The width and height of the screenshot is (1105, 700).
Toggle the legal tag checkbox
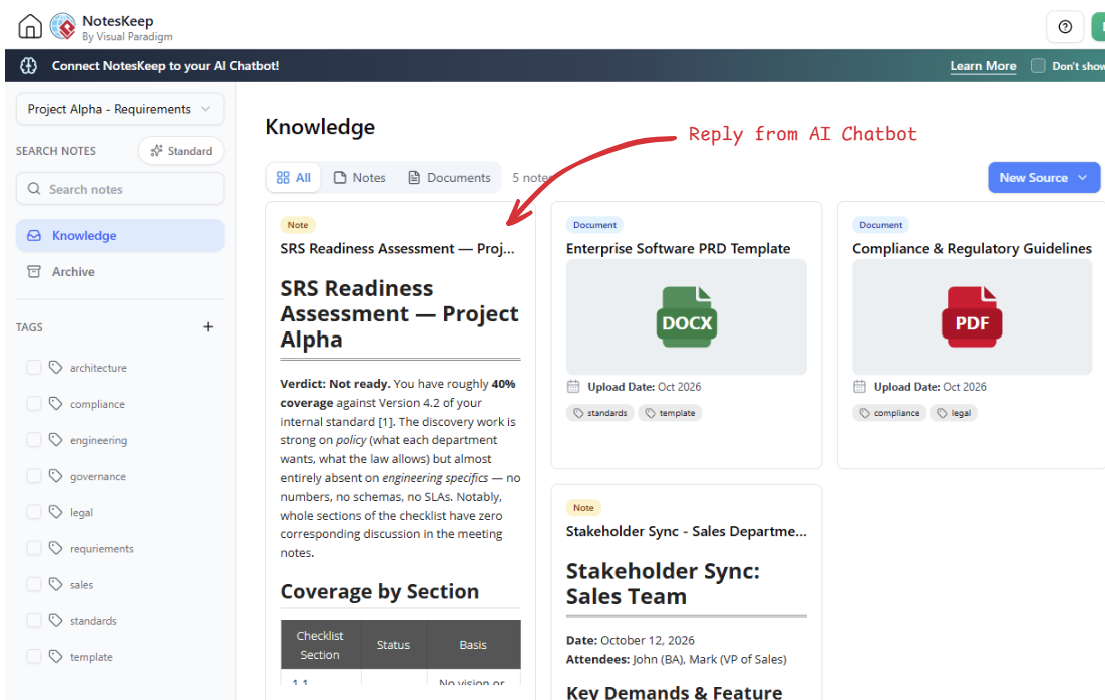[x=34, y=512]
